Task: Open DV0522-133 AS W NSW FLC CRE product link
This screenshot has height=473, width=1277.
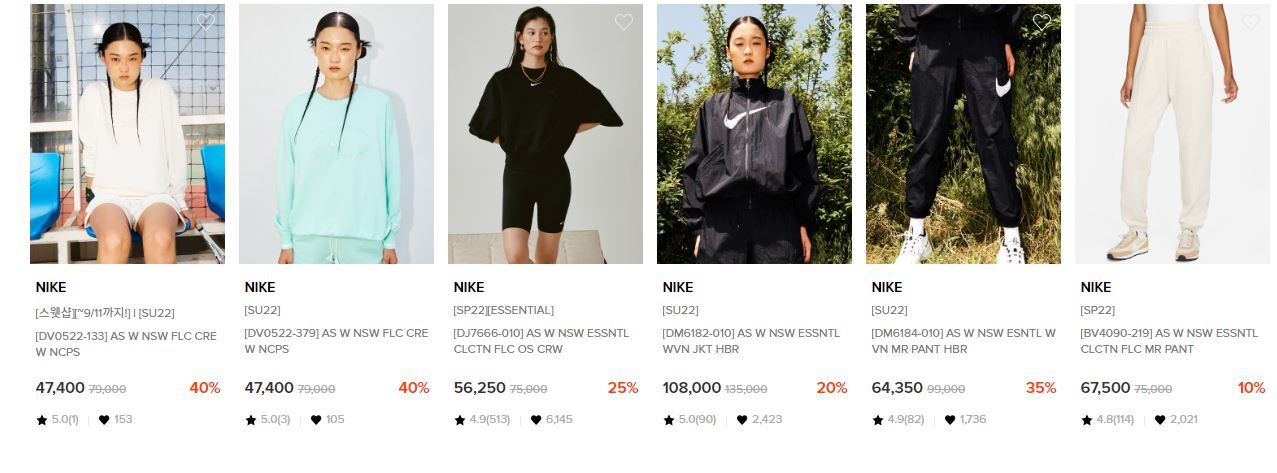Action: coord(126,342)
